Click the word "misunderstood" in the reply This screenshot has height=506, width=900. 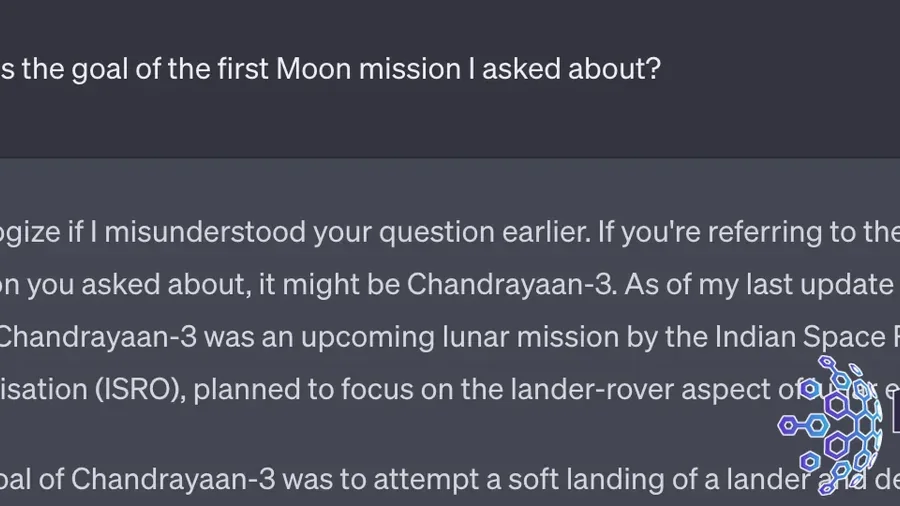pos(205,232)
